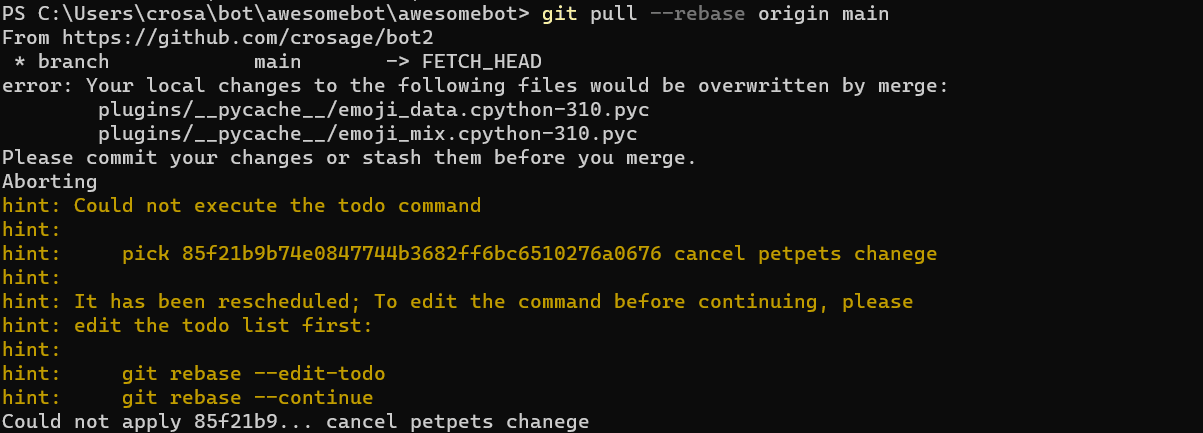1203x433 pixels.
Task: Click the "Aborting" line
Action: (49, 182)
